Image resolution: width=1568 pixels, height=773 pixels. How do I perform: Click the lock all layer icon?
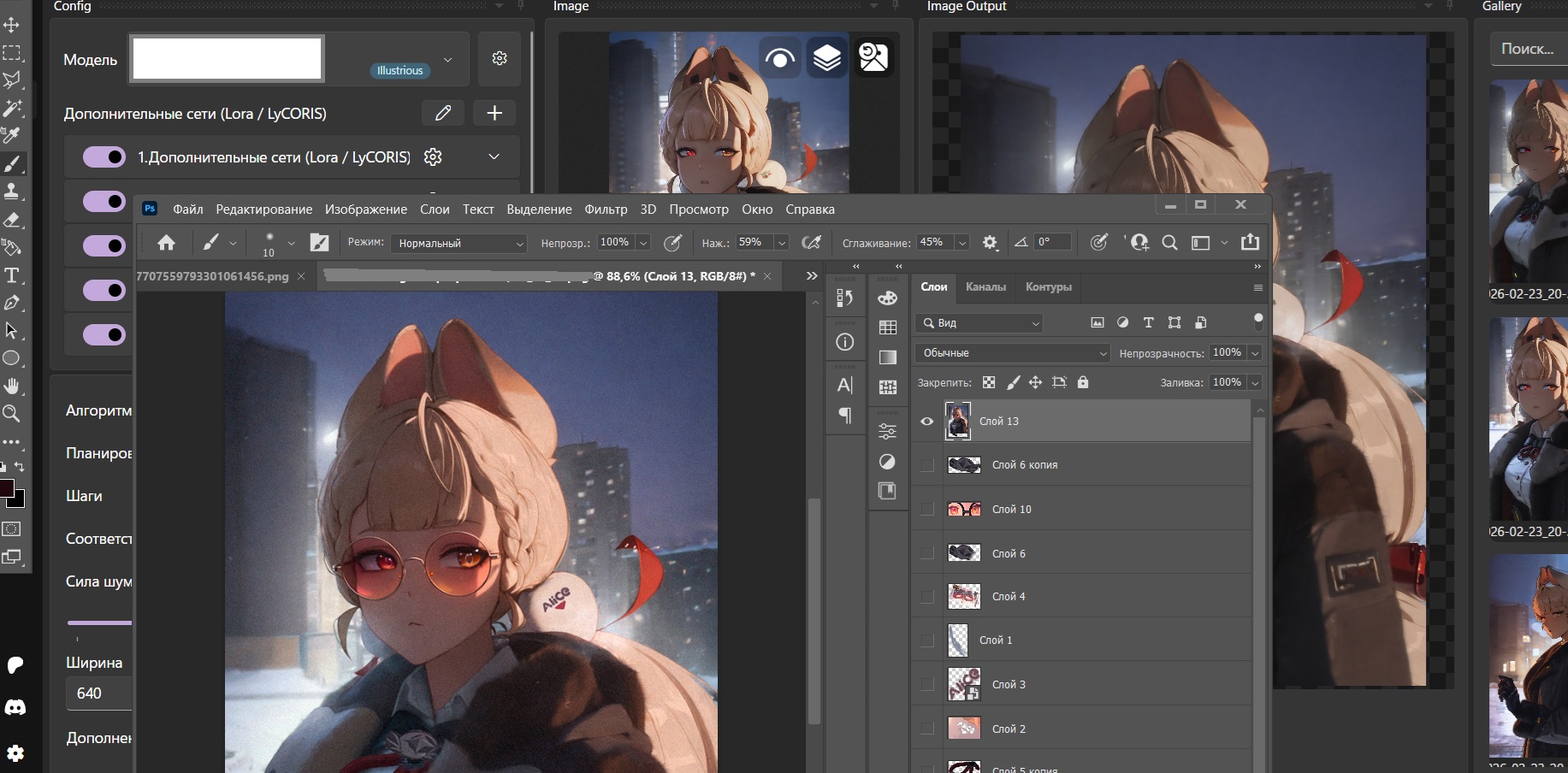[1083, 382]
